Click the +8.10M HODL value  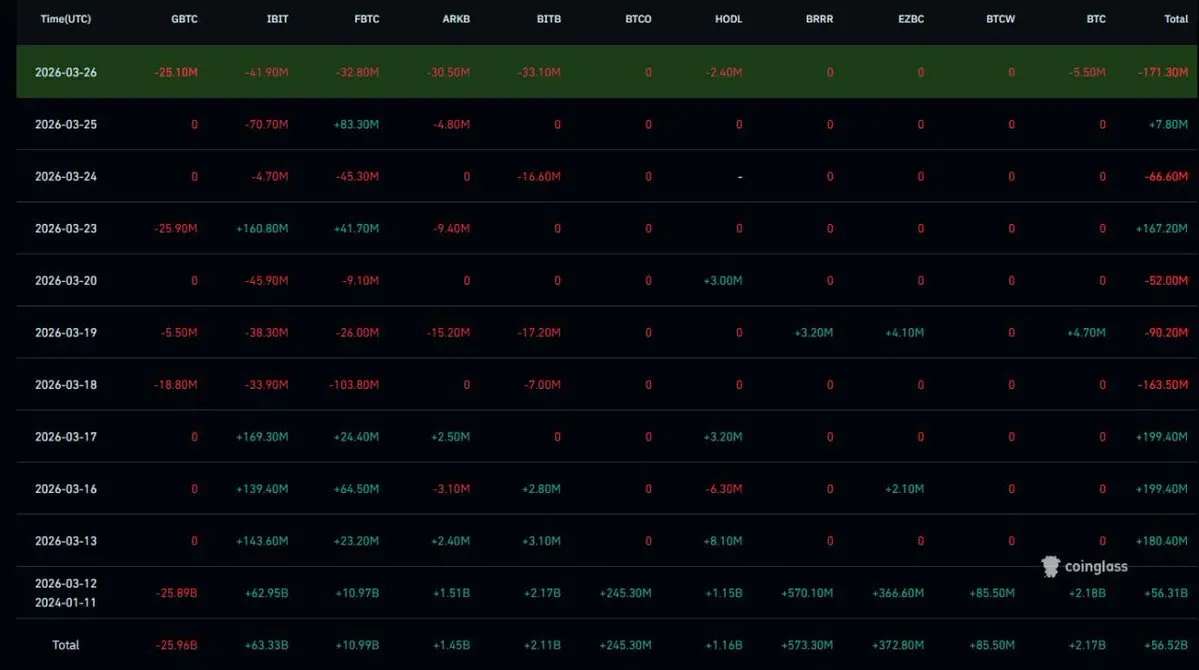[x=723, y=541]
